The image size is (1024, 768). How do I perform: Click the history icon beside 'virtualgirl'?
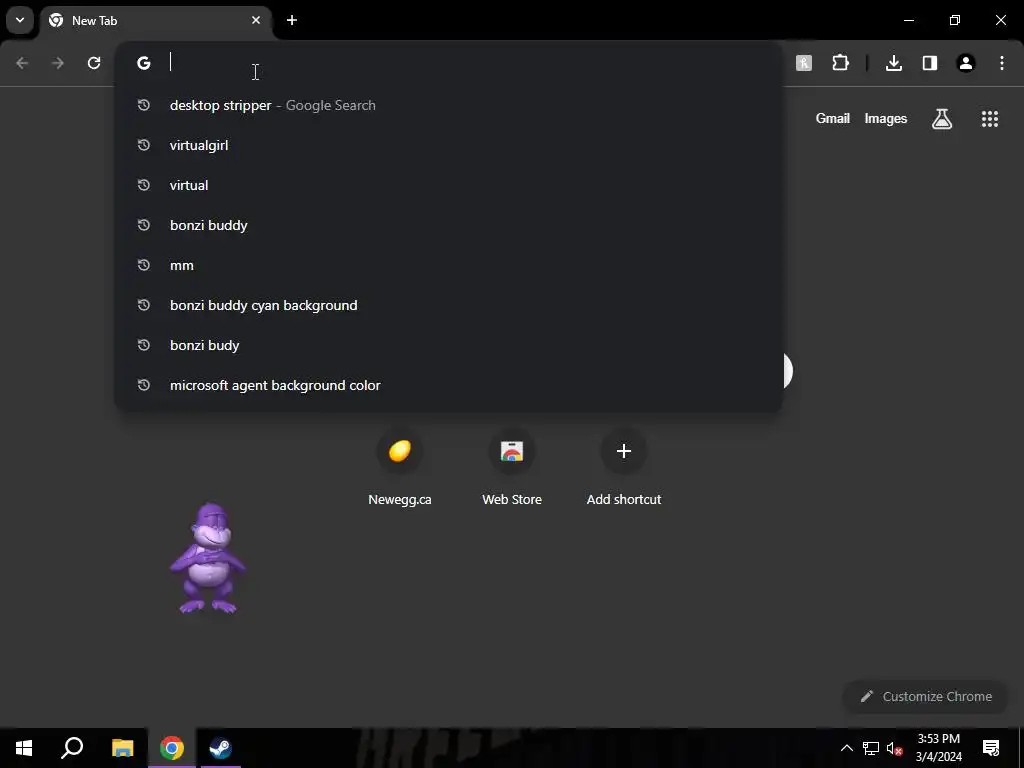coord(144,145)
